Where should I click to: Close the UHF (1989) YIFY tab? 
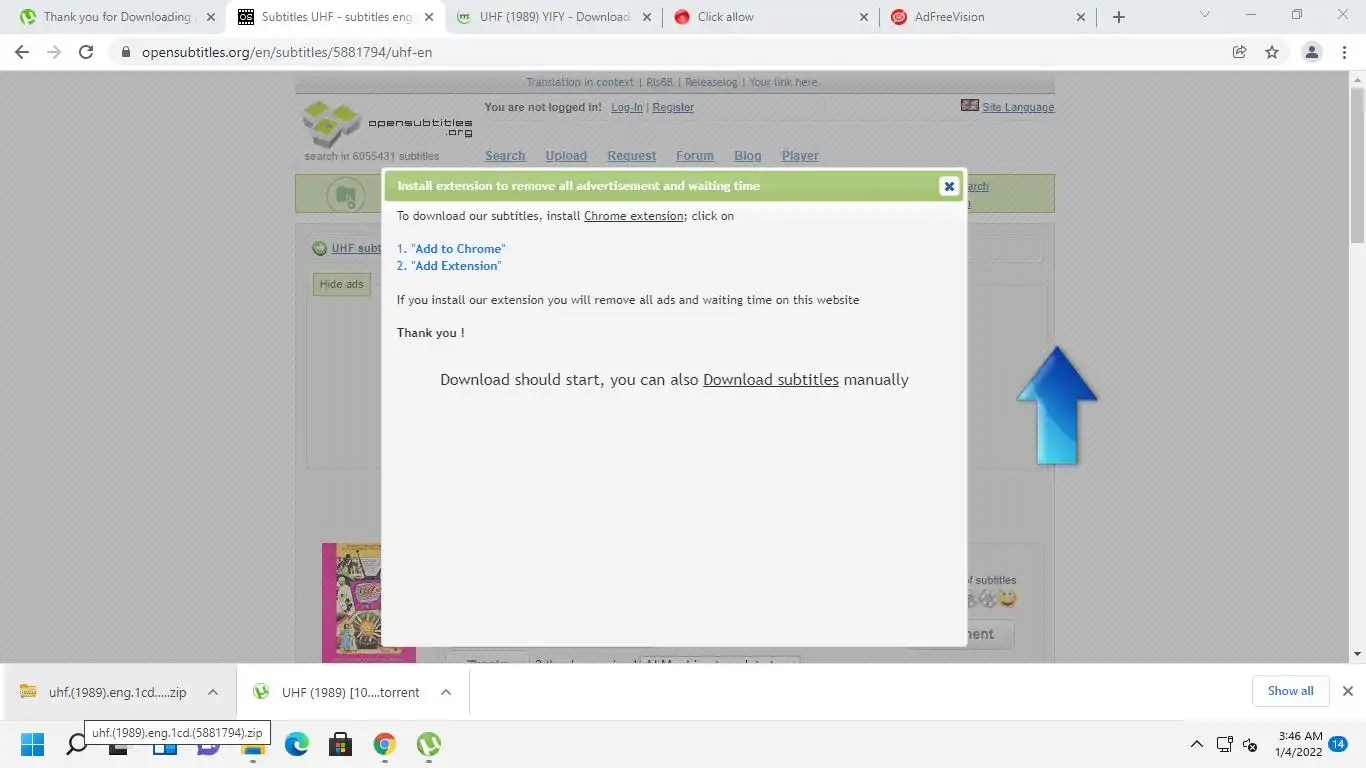click(x=646, y=17)
